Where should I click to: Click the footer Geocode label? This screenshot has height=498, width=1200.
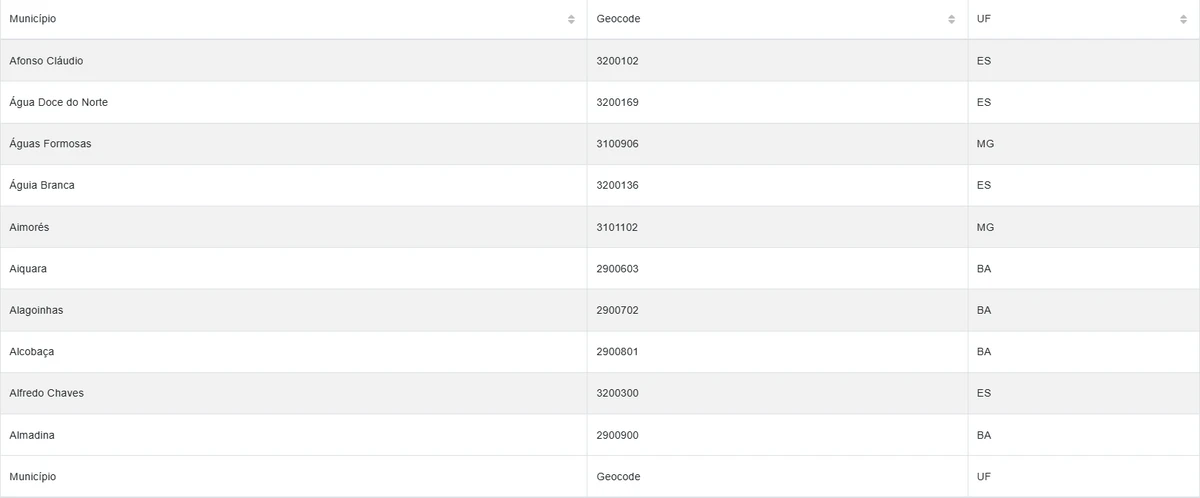point(619,477)
